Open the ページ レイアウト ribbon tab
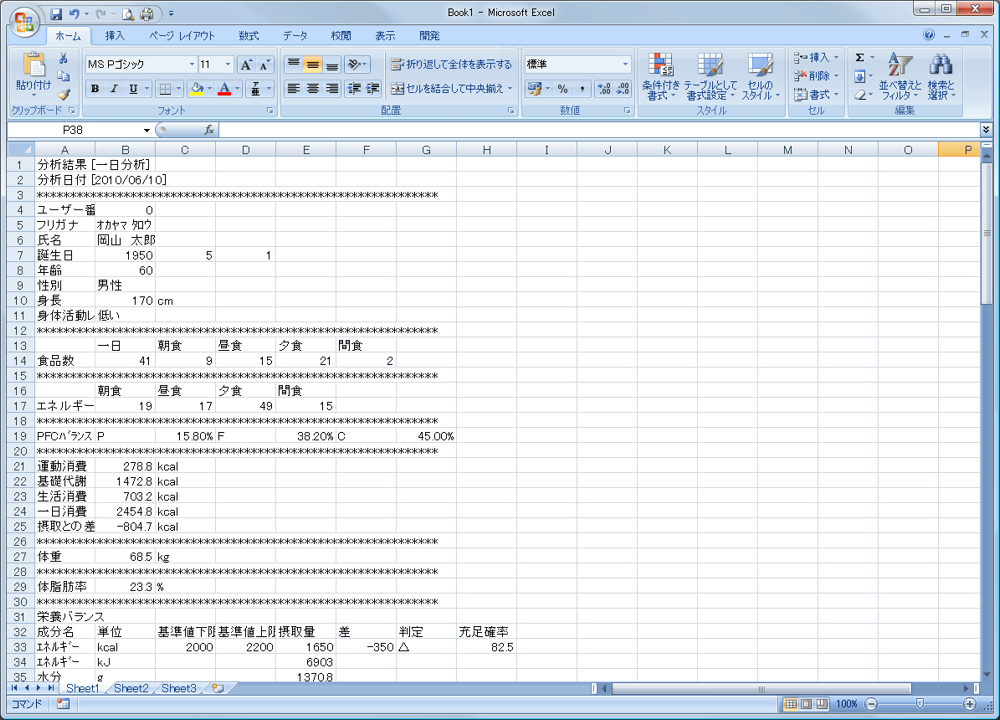1000x720 pixels. 182,36
